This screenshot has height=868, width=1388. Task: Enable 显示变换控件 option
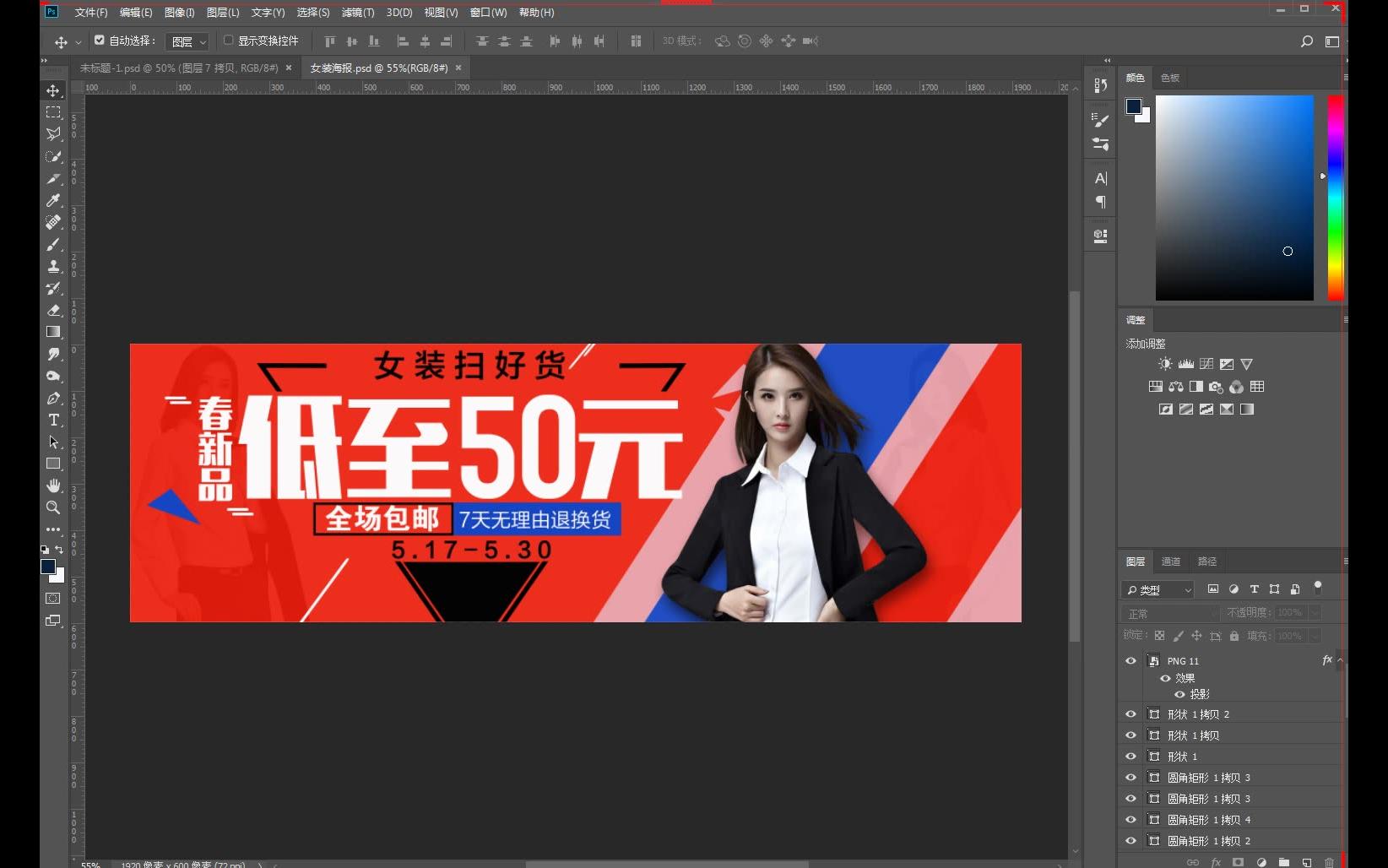point(228,40)
